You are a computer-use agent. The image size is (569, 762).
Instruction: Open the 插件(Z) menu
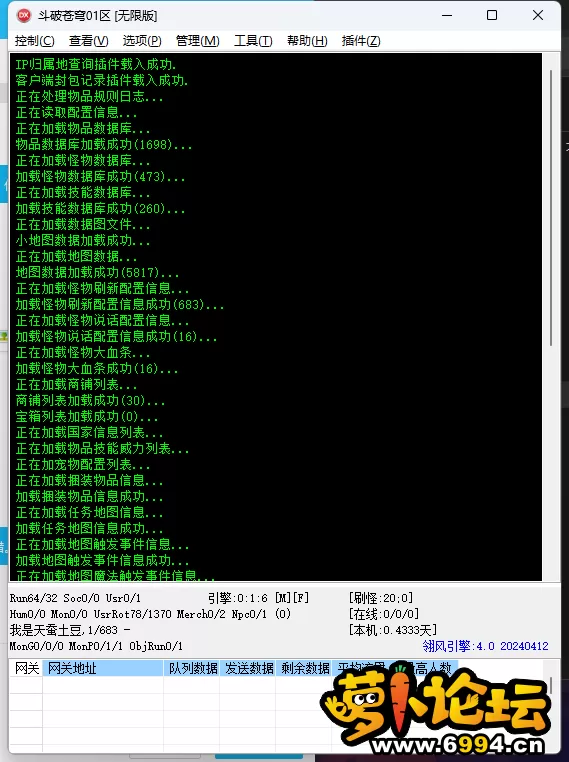point(361,41)
